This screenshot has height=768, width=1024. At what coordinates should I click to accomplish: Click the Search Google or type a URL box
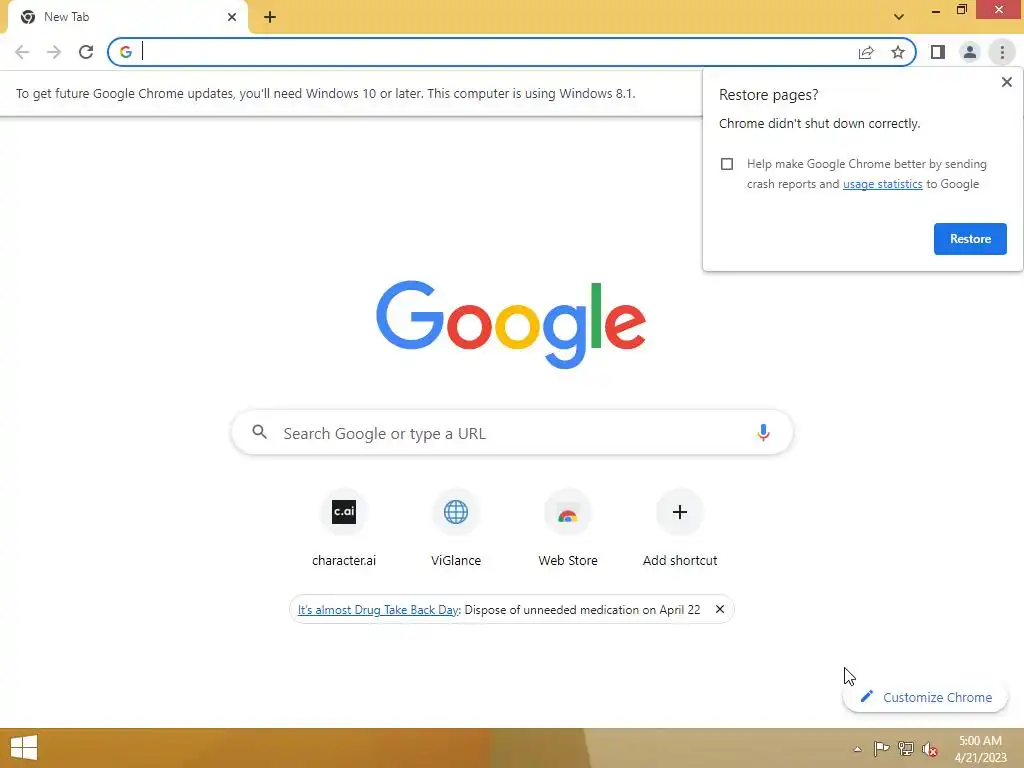pyautogui.click(x=512, y=433)
